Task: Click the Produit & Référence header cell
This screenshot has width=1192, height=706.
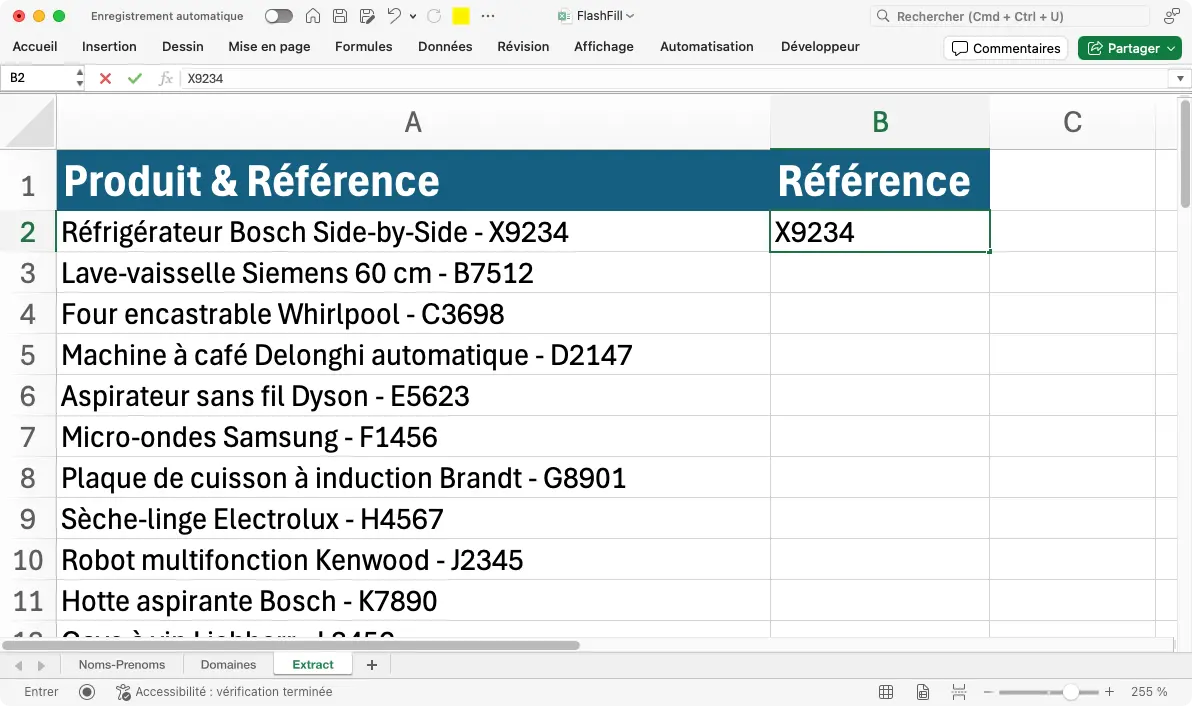Action: pos(413,180)
